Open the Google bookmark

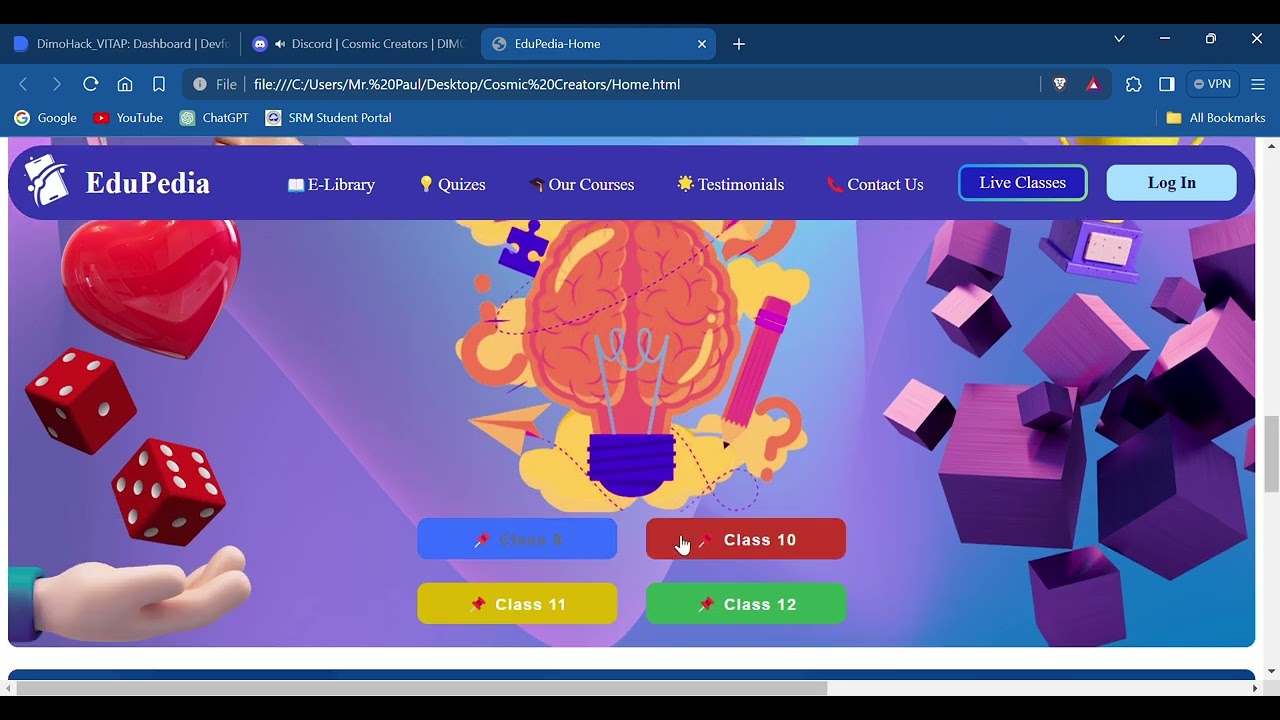[x=45, y=118]
